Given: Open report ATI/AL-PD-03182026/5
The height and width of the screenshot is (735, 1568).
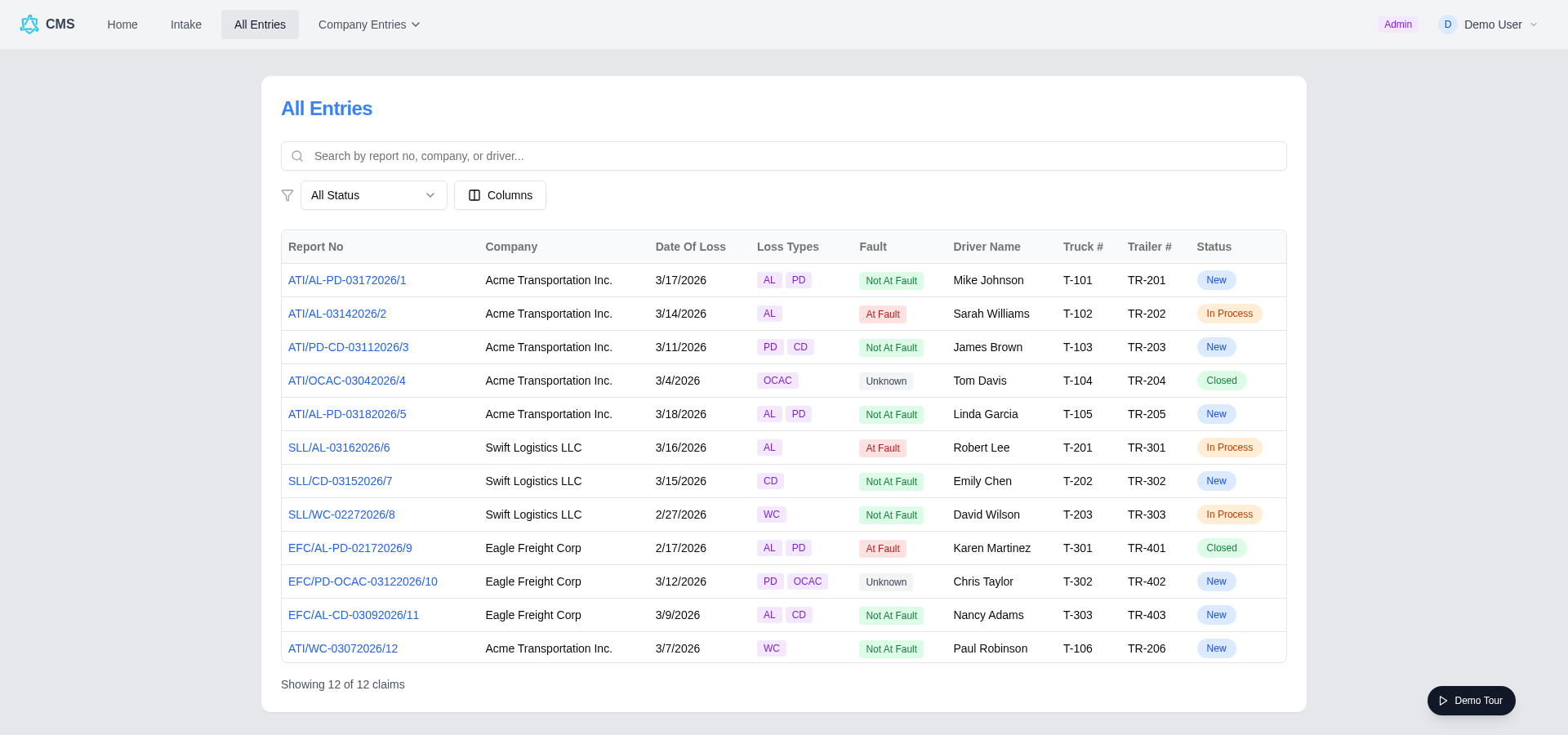Looking at the screenshot, I should click(x=347, y=414).
